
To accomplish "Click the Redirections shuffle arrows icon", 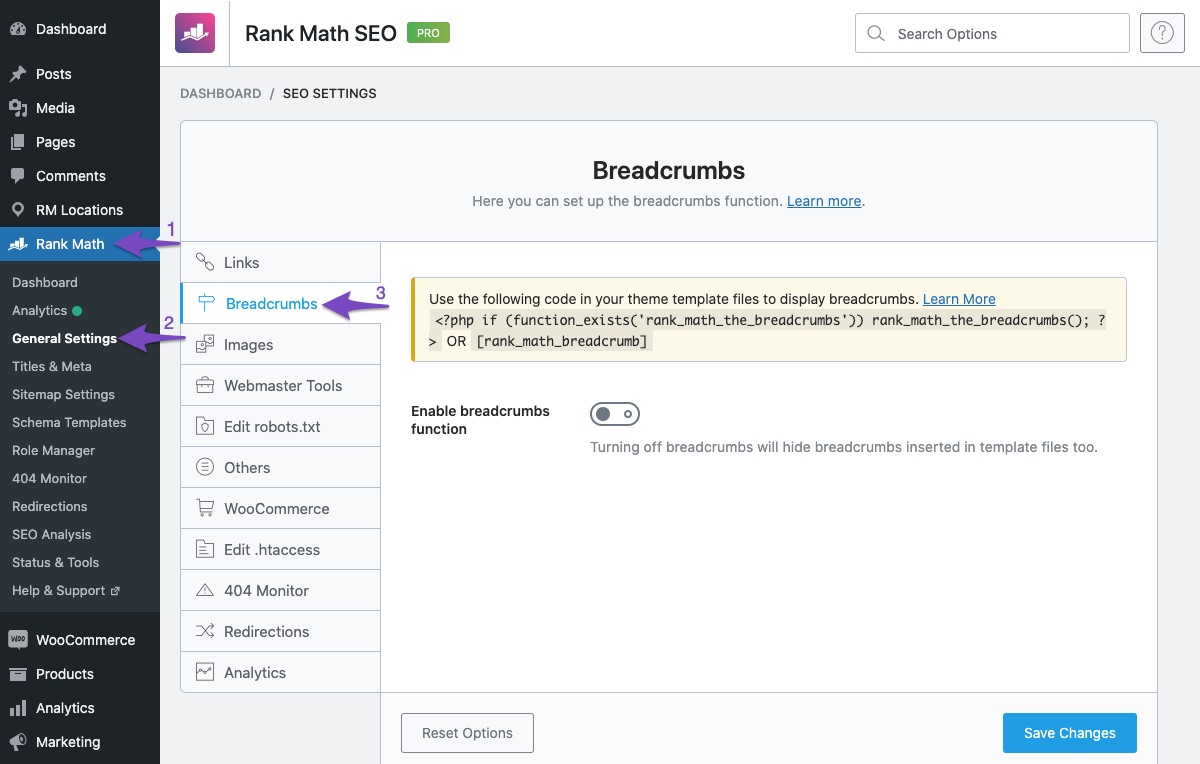I will [205, 631].
